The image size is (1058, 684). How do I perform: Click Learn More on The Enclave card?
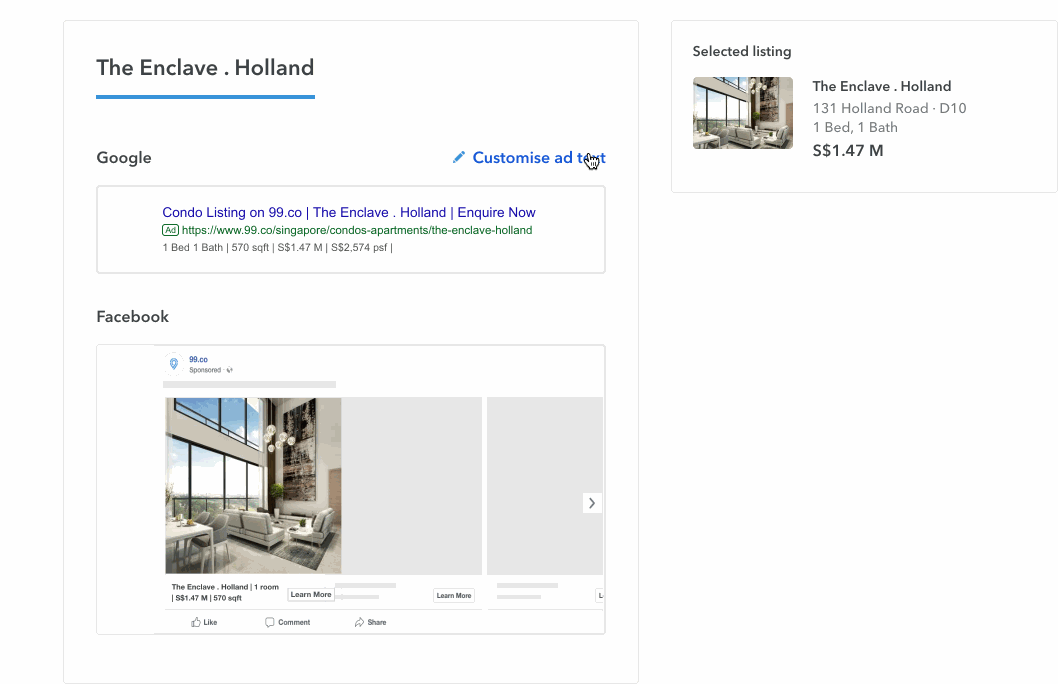coord(310,594)
